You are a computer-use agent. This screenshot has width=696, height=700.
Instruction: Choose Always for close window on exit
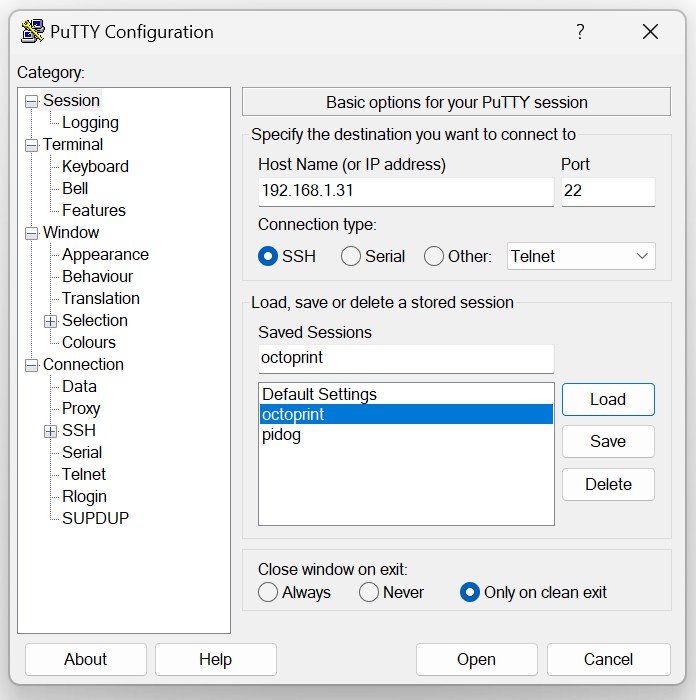[x=268, y=592]
